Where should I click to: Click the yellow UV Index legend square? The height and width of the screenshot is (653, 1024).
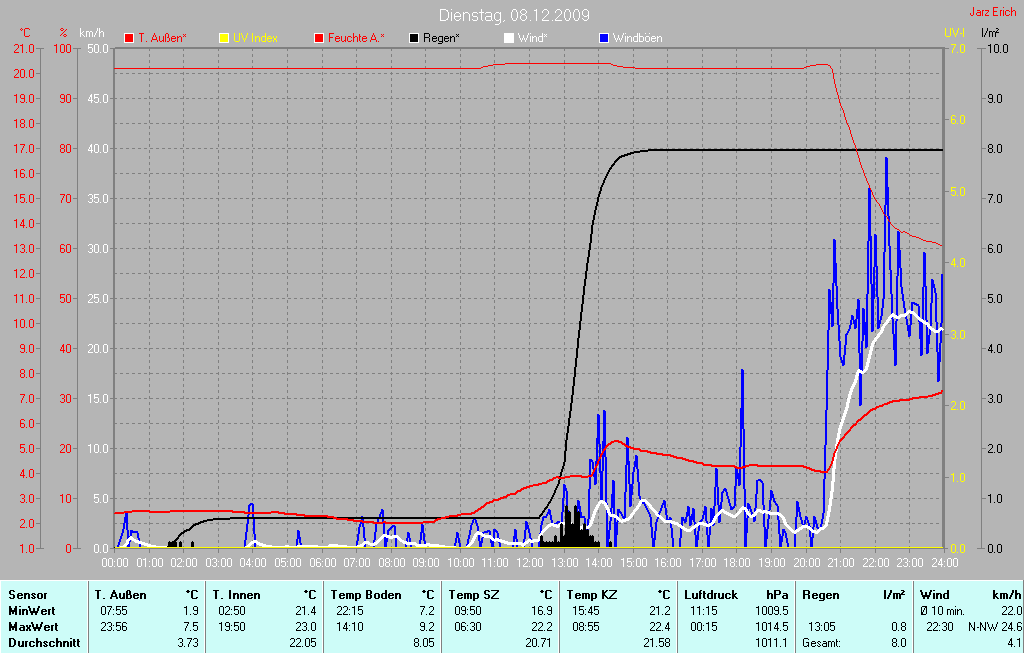click(x=224, y=38)
